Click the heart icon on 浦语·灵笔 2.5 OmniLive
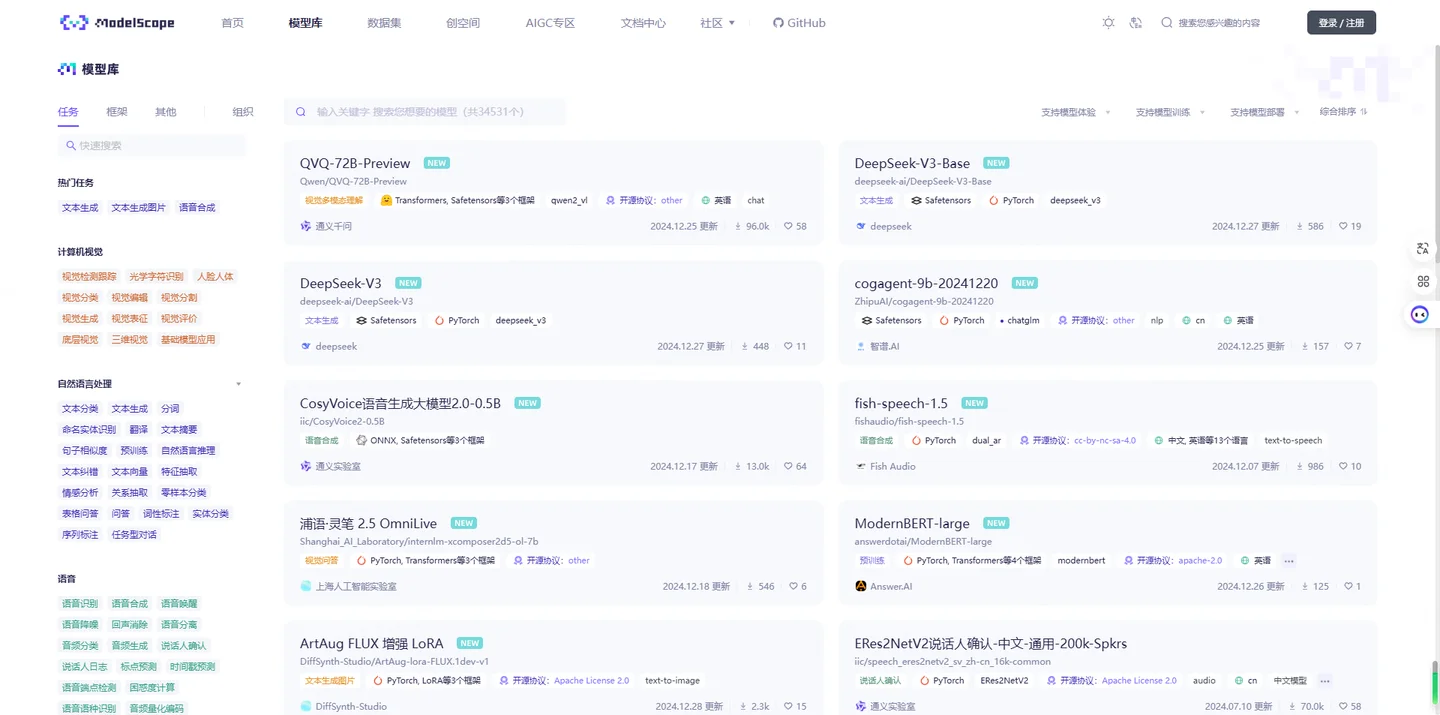Viewport: 1440px width, 715px height. [x=793, y=586]
